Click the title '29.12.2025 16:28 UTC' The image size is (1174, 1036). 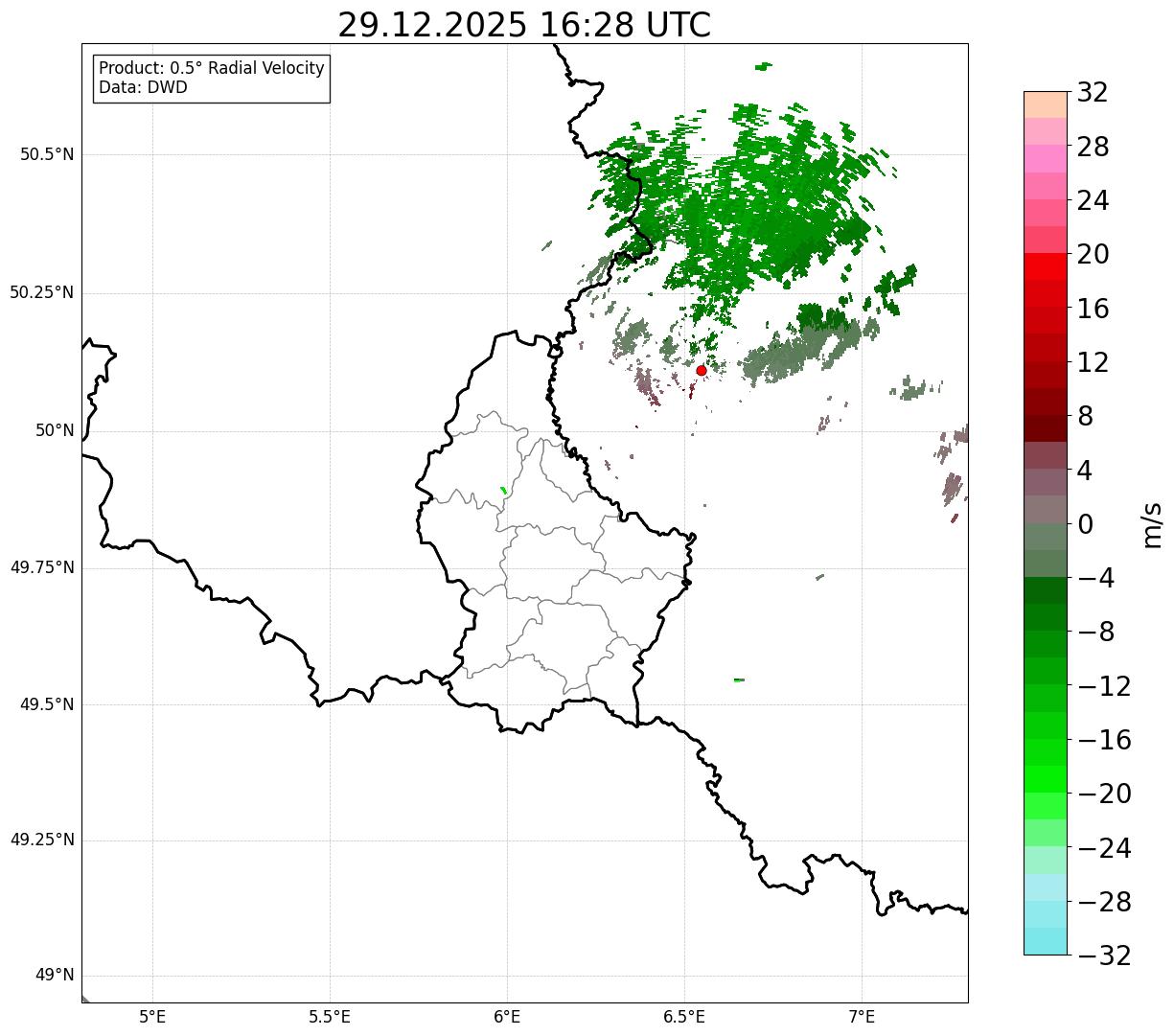coord(524,24)
